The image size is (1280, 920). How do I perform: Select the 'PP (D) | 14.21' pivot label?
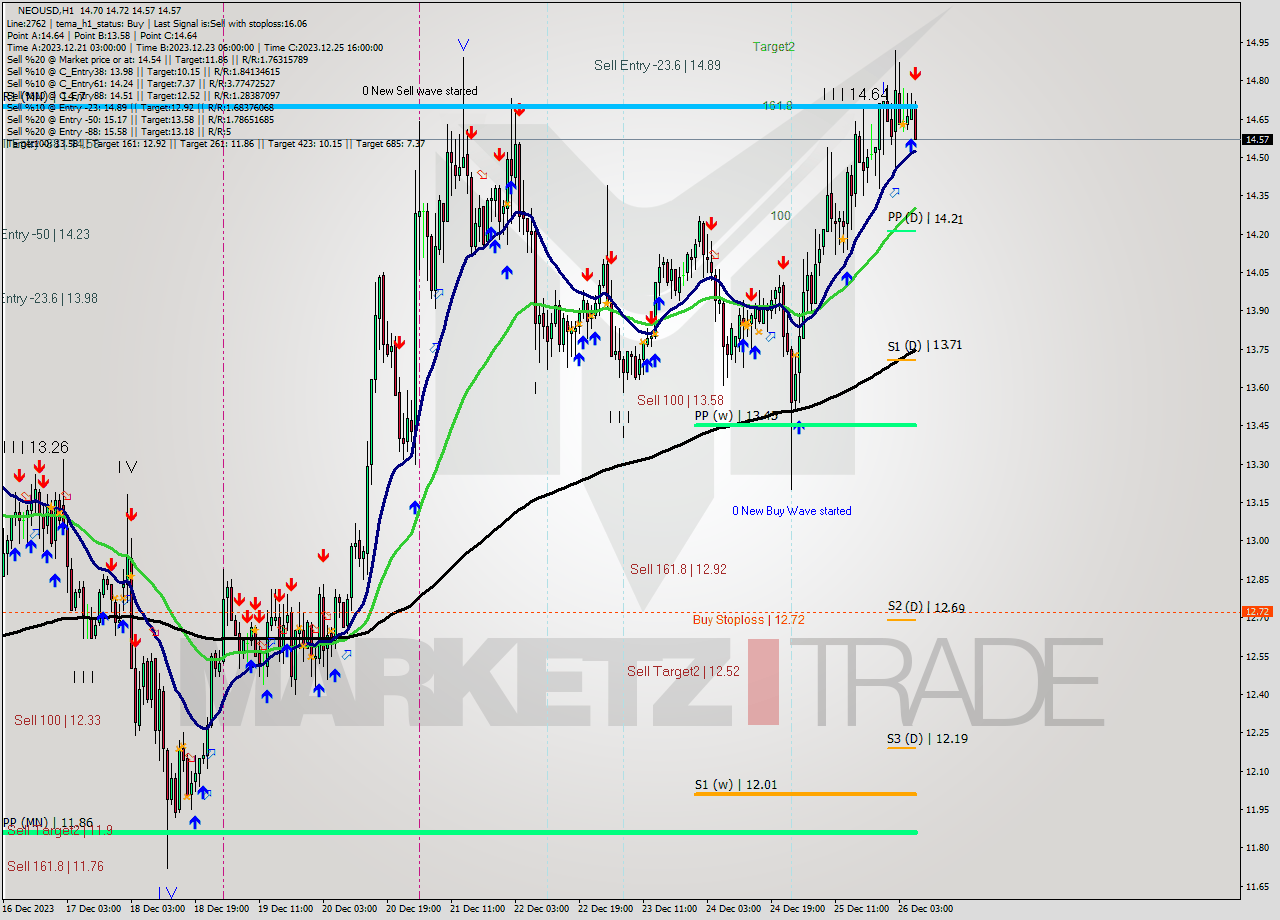[x=925, y=218]
